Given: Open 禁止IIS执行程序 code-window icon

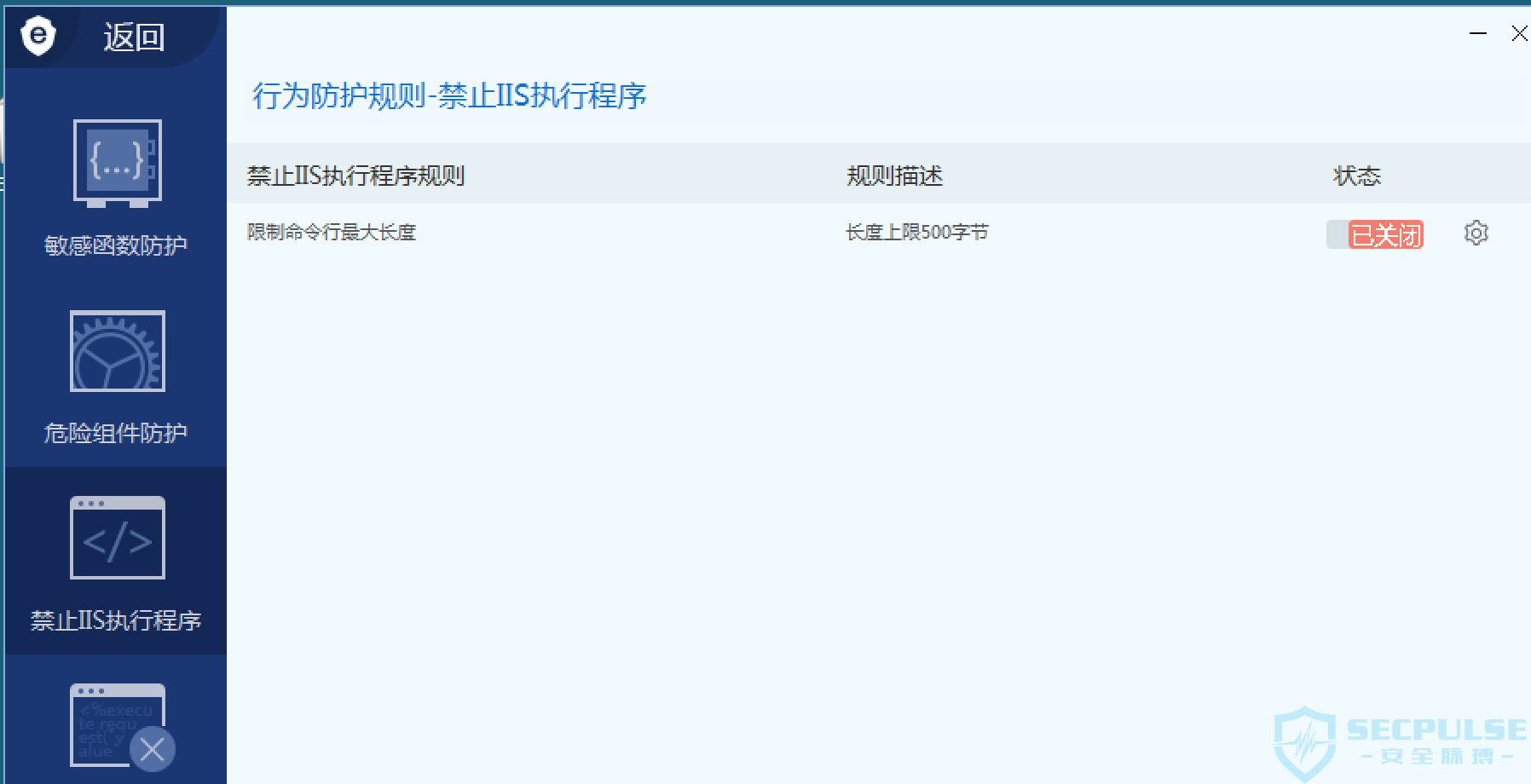Looking at the screenshot, I should pyautogui.click(x=117, y=538).
